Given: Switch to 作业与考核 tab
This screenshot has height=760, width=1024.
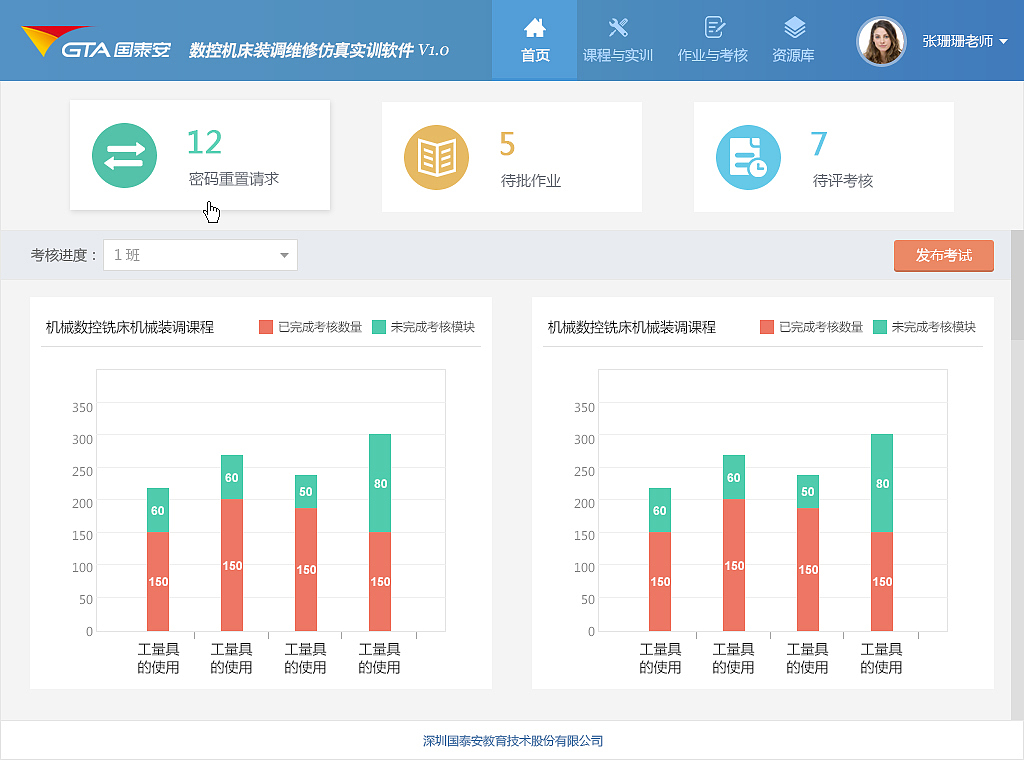Looking at the screenshot, I should pyautogui.click(x=712, y=40).
